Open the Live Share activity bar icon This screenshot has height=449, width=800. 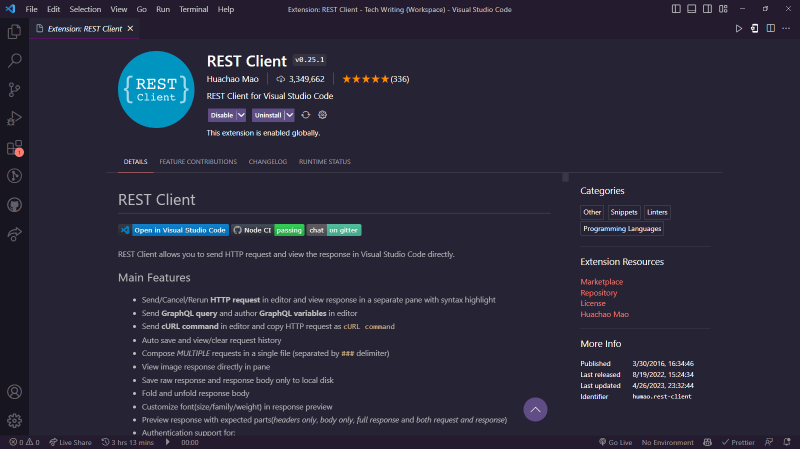pos(14,234)
